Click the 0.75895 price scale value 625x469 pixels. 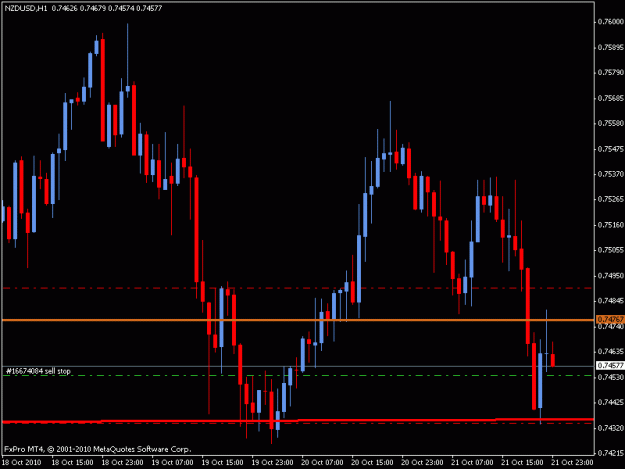click(610, 47)
